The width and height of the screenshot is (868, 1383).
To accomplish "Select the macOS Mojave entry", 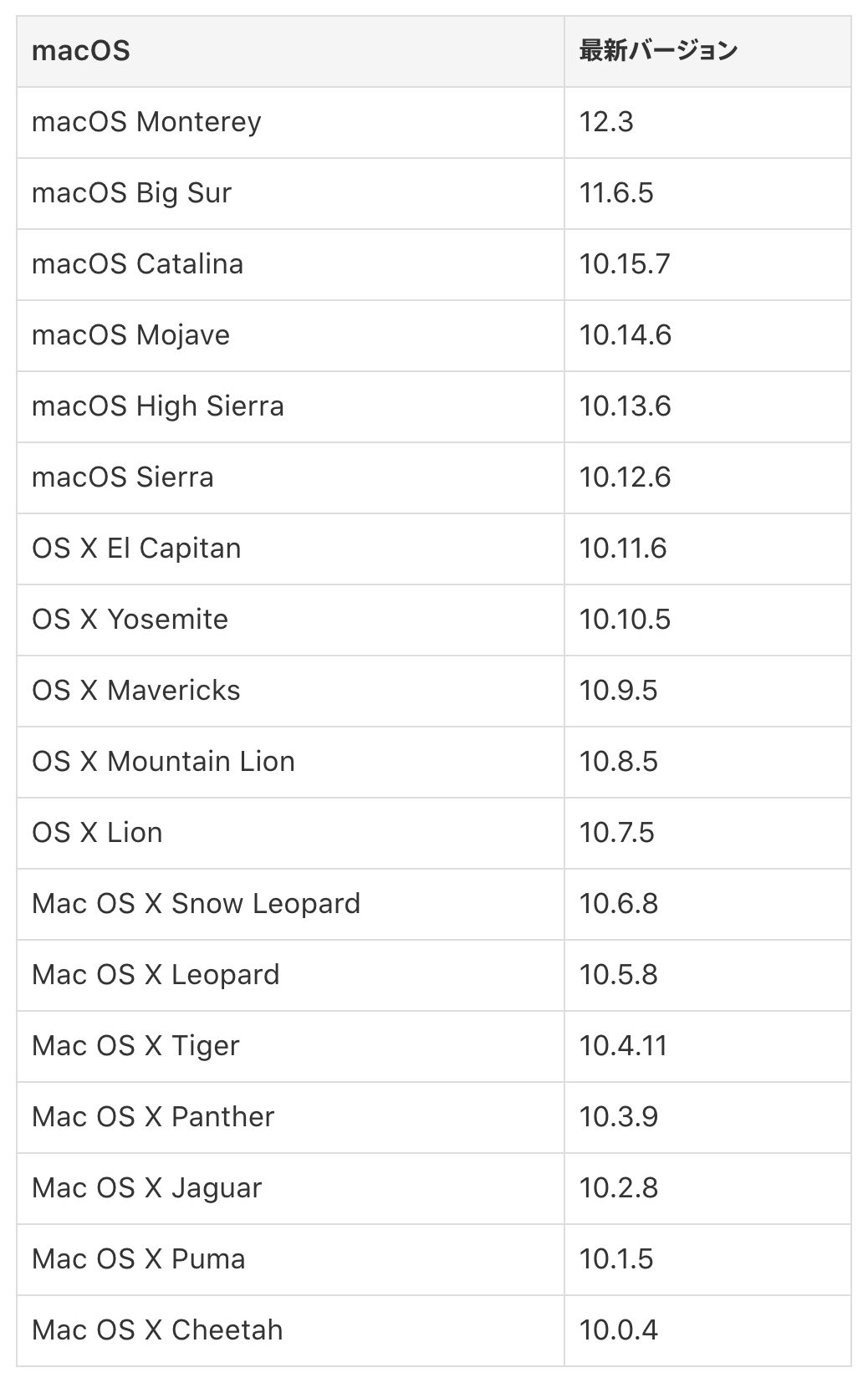I will pos(130,335).
